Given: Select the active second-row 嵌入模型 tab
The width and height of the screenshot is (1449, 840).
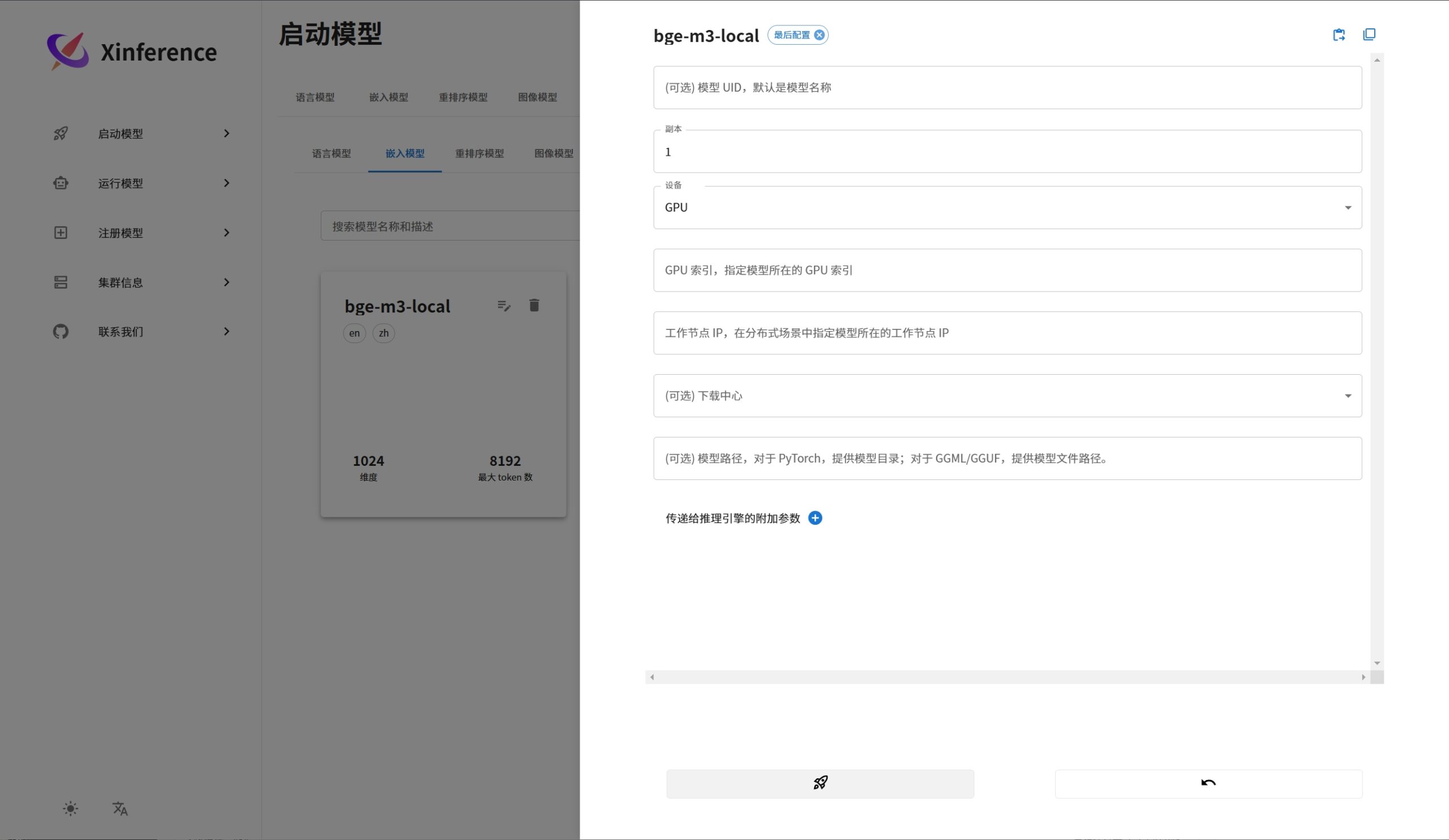Looking at the screenshot, I should tap(405, 153).
